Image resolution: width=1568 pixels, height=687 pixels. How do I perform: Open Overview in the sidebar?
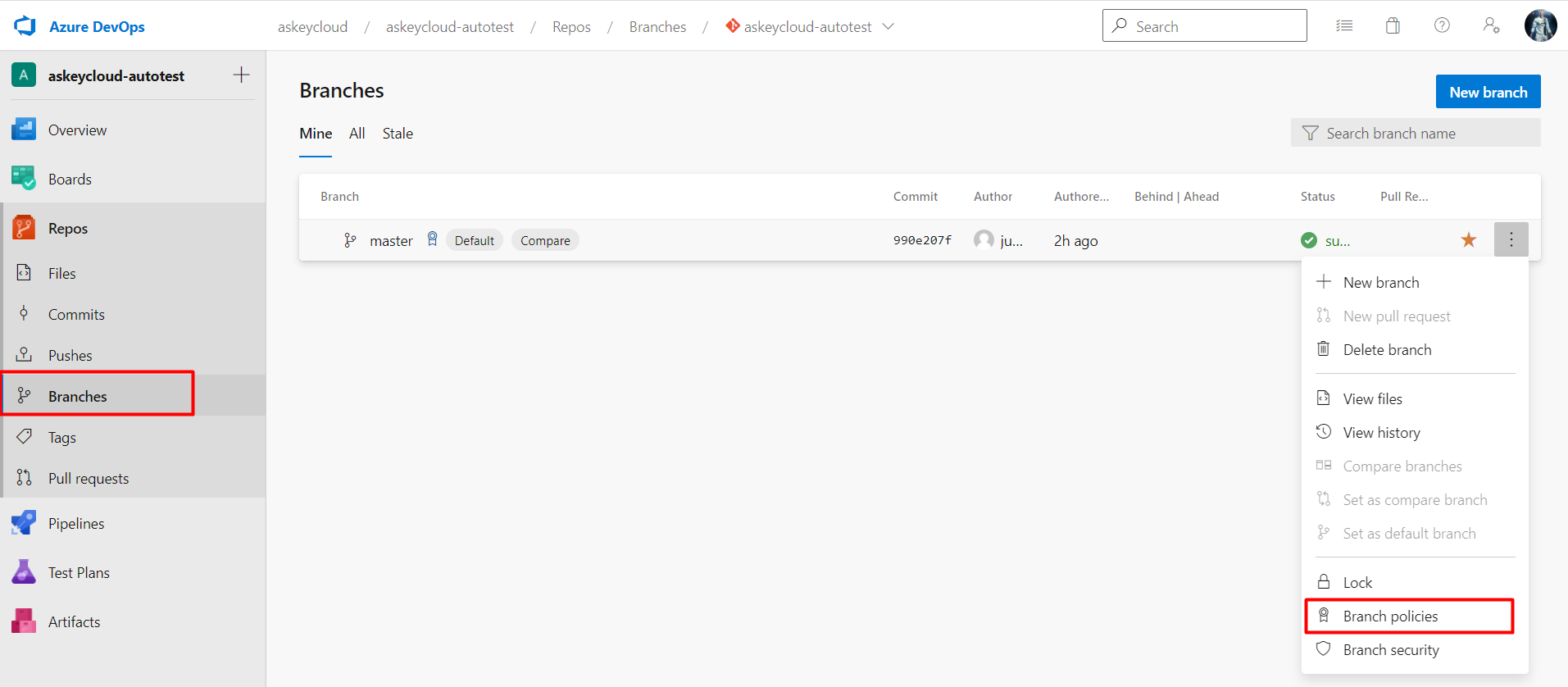pos(133,130)
